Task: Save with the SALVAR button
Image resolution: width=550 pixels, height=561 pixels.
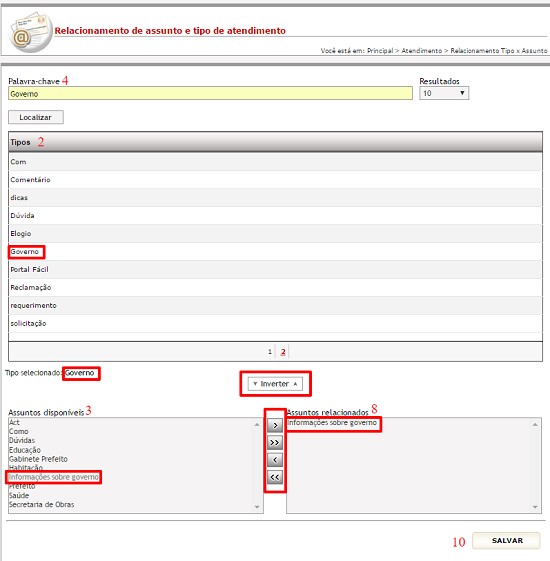Action: 506,540
